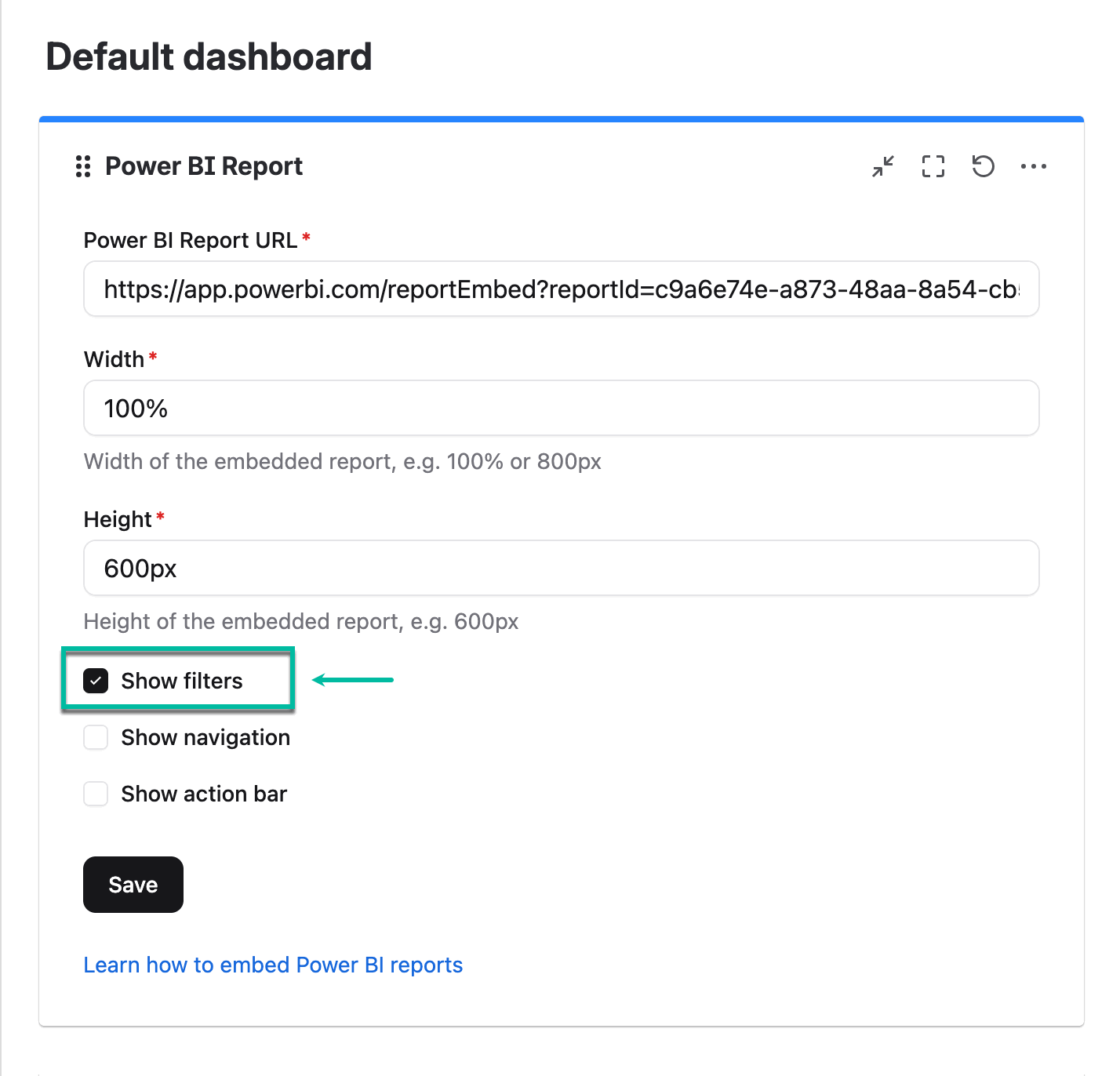Click the Power BI Report widget title
The image size is (1120, 1076).
pyautogui.click(x=204, y=166)
